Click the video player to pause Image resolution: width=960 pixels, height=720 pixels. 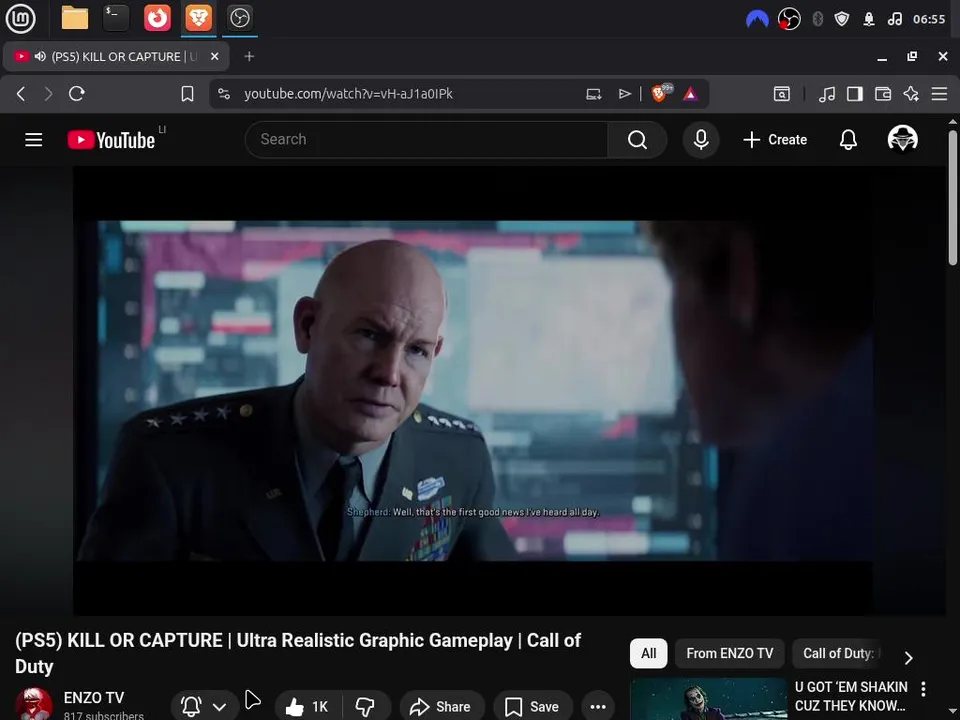coord(474,391)
